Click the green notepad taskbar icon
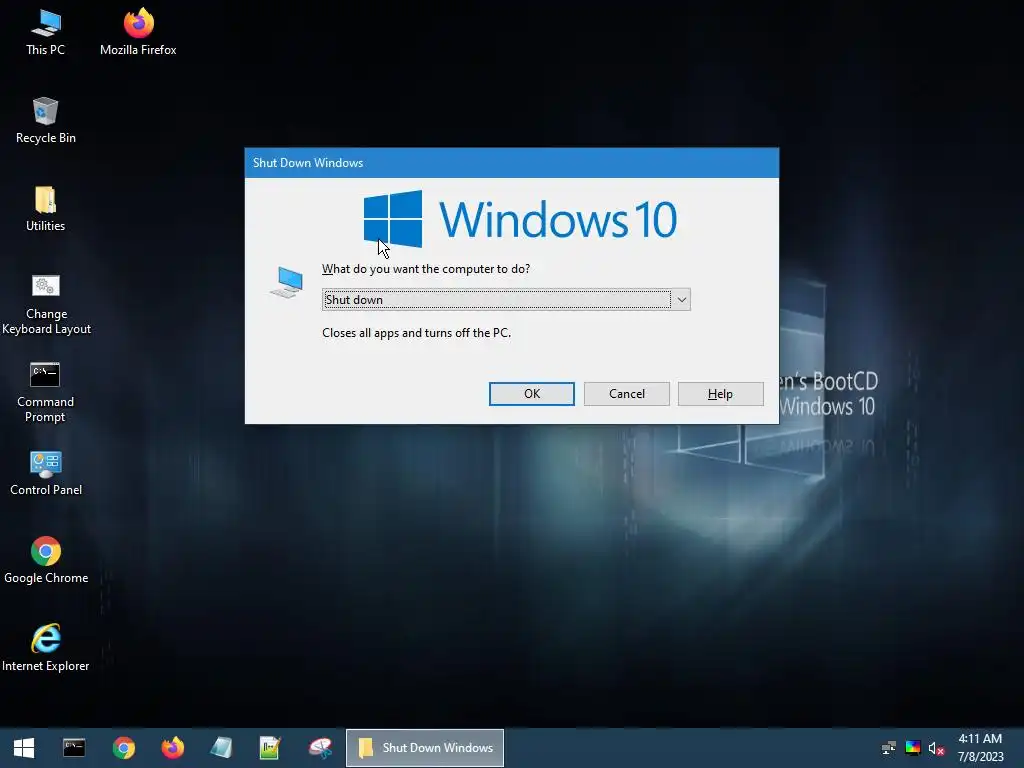 click(270, 748)
